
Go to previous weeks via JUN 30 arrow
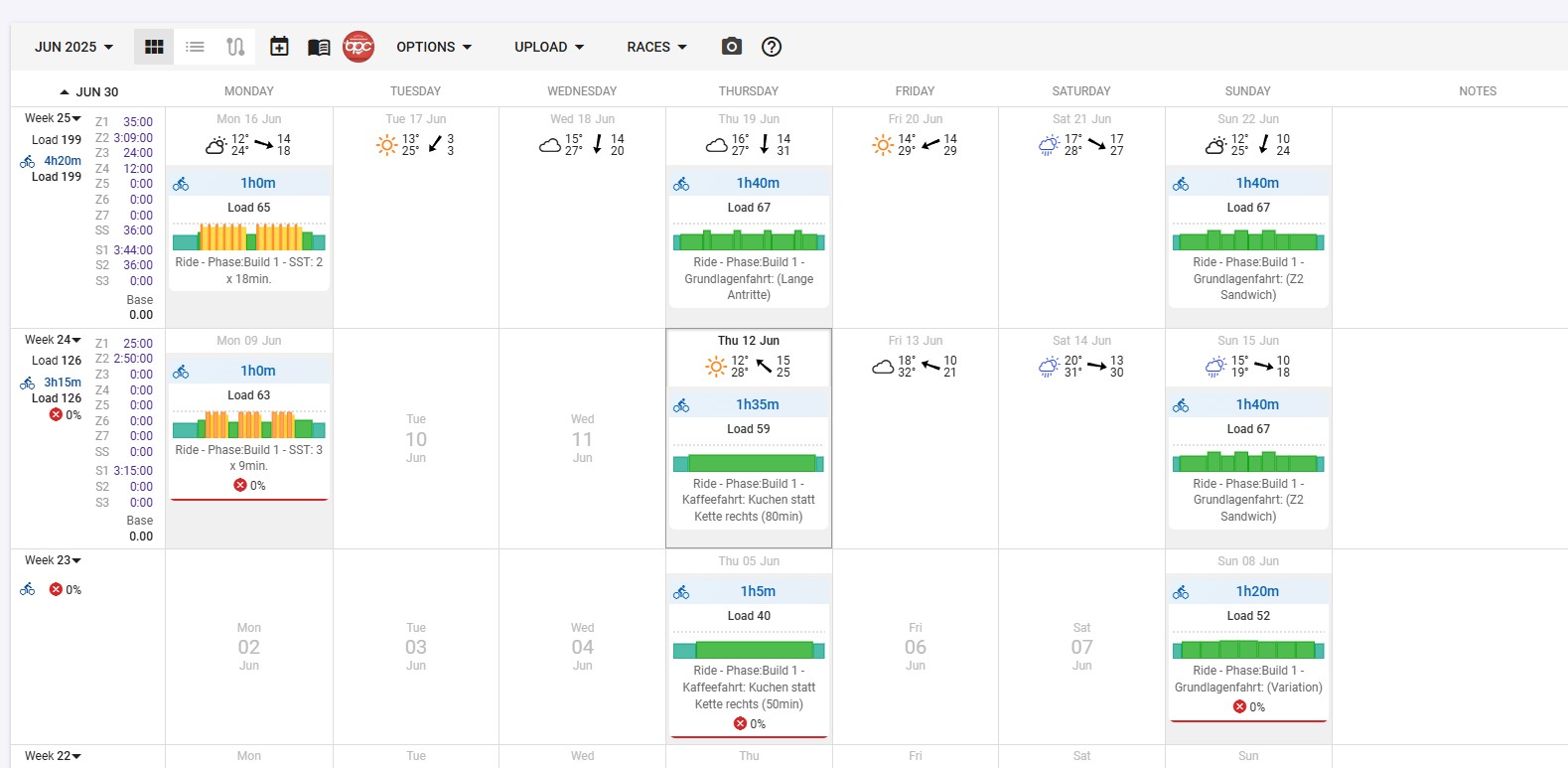coord(65,91)
